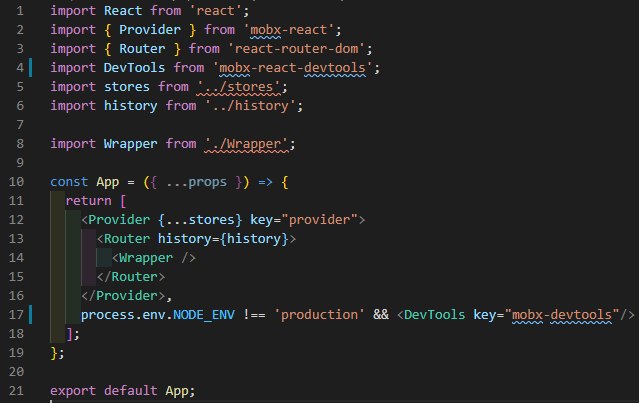Click the arrow => on line 10
The image size is (639, 403).
265,182
